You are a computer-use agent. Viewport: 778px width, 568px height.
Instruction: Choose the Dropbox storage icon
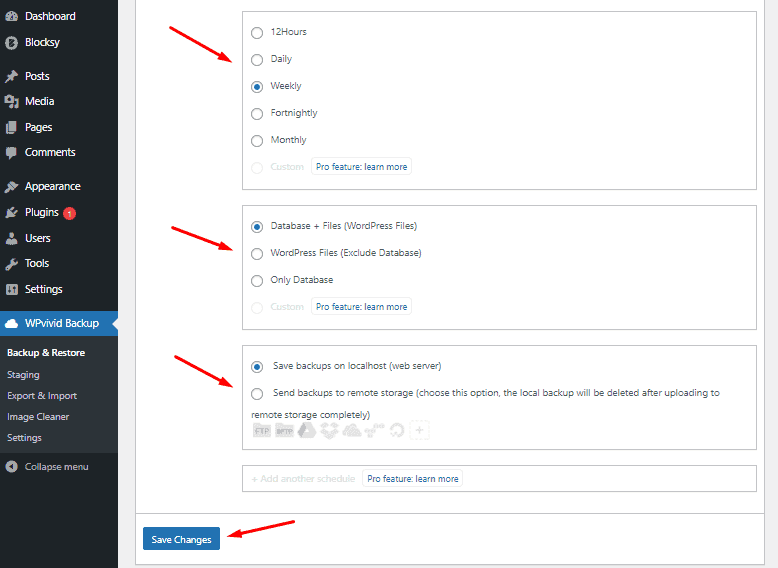329,430
